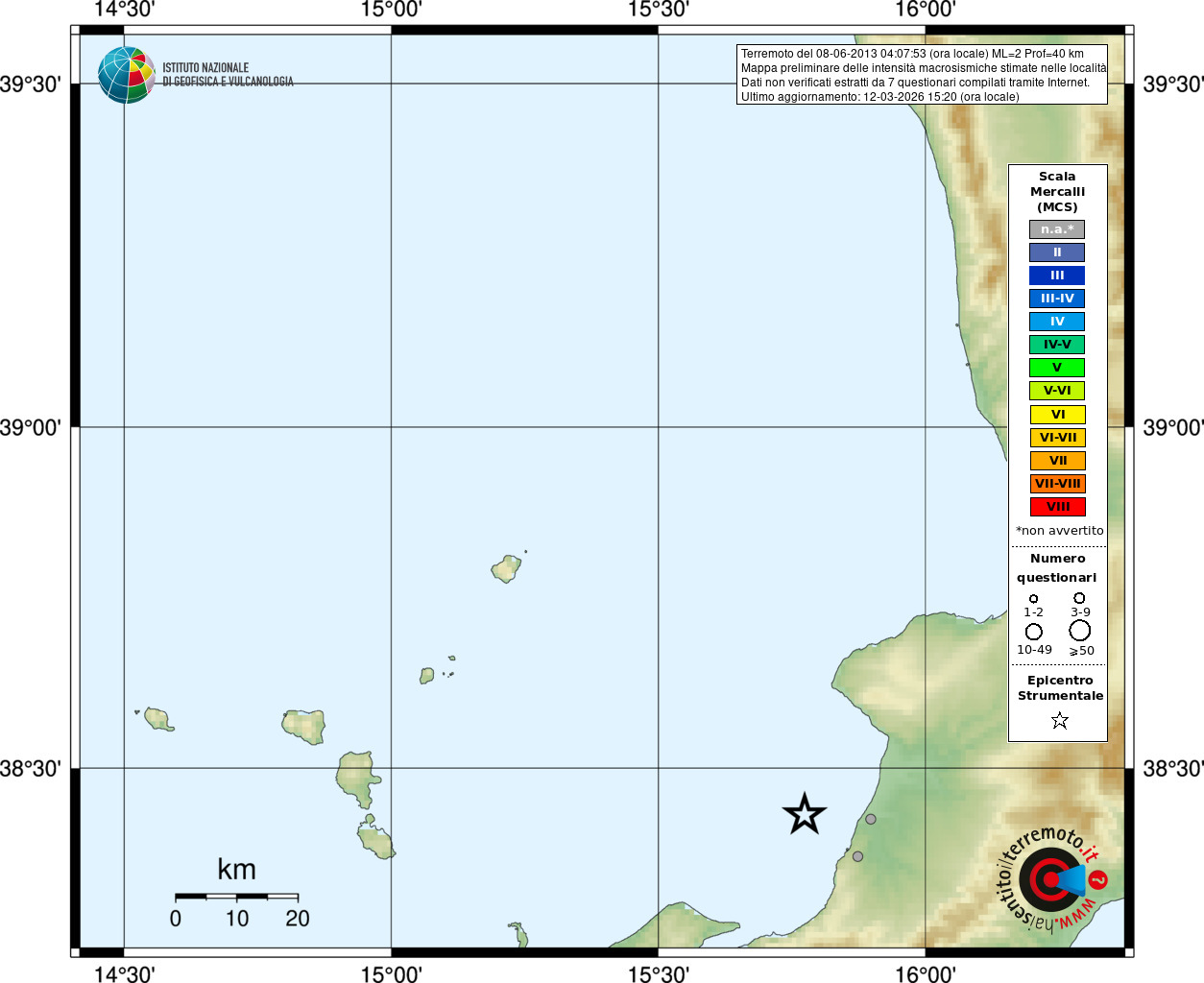The height and width of the screenshot is (983, 1204).
Task: Select the light blue IV intensity swatch
Action: click(x=1057, y=322)
